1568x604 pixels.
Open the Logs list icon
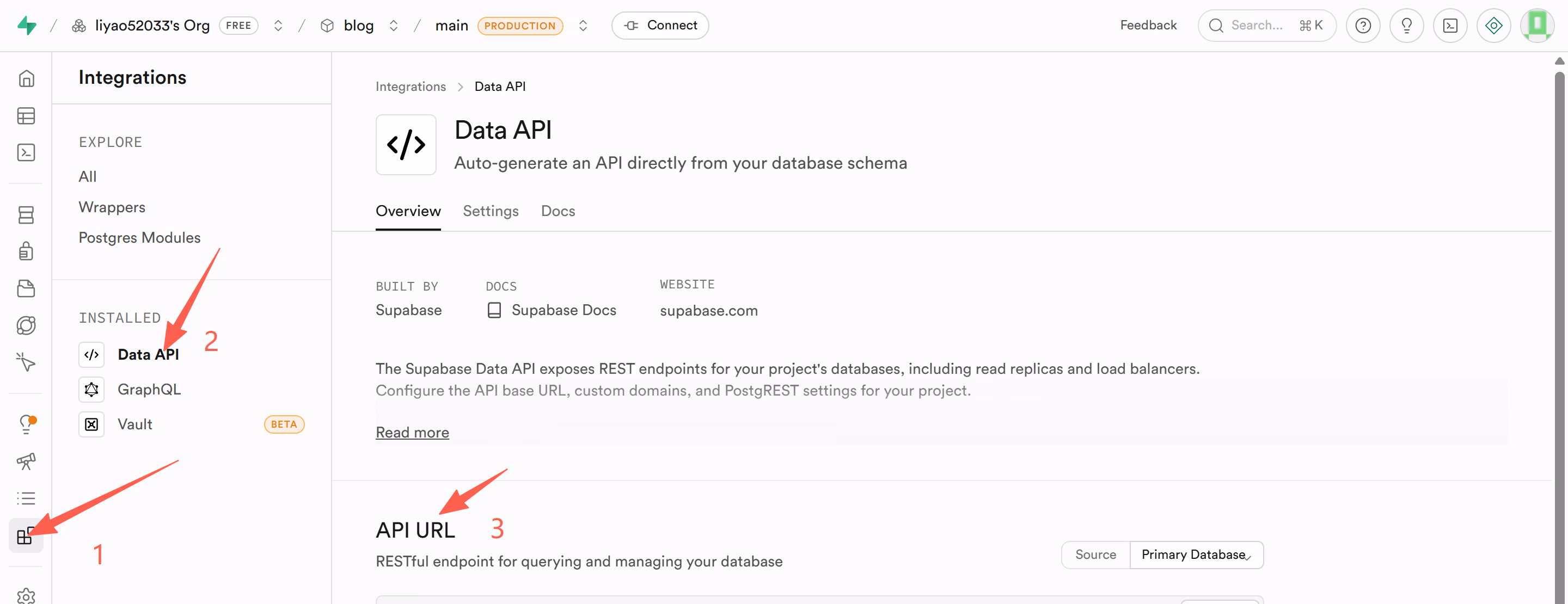tap(26, 498)
